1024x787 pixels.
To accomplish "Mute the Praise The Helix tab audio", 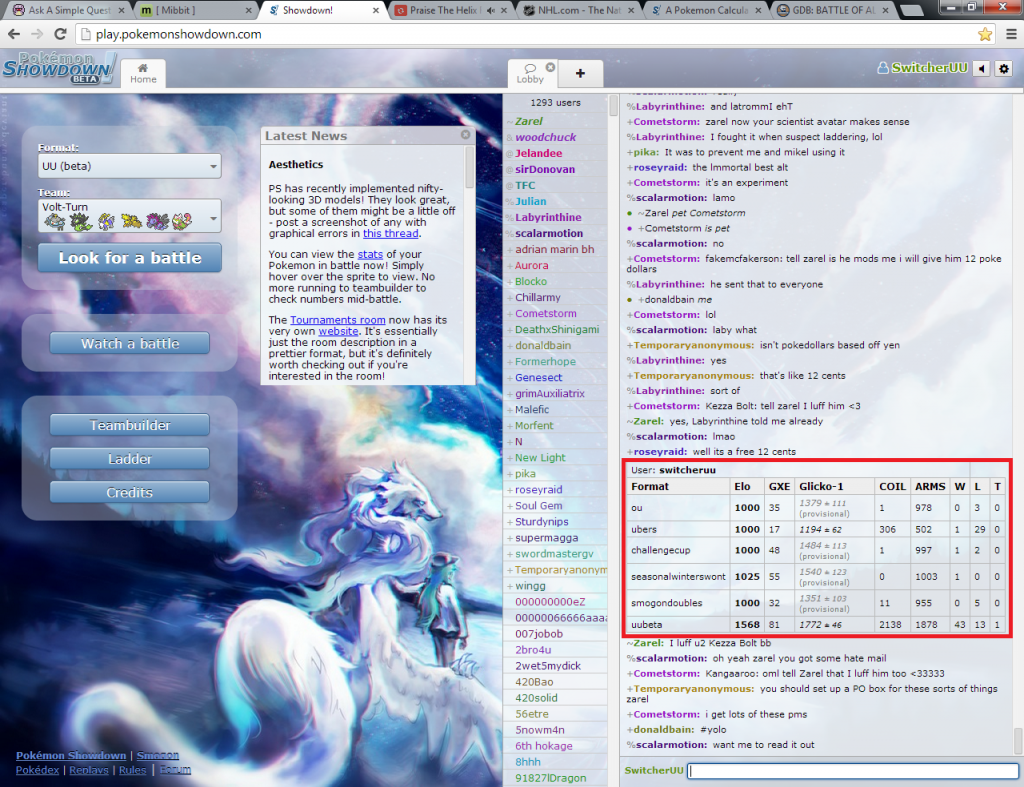I will pyautogui.click(x=490, y=10).
